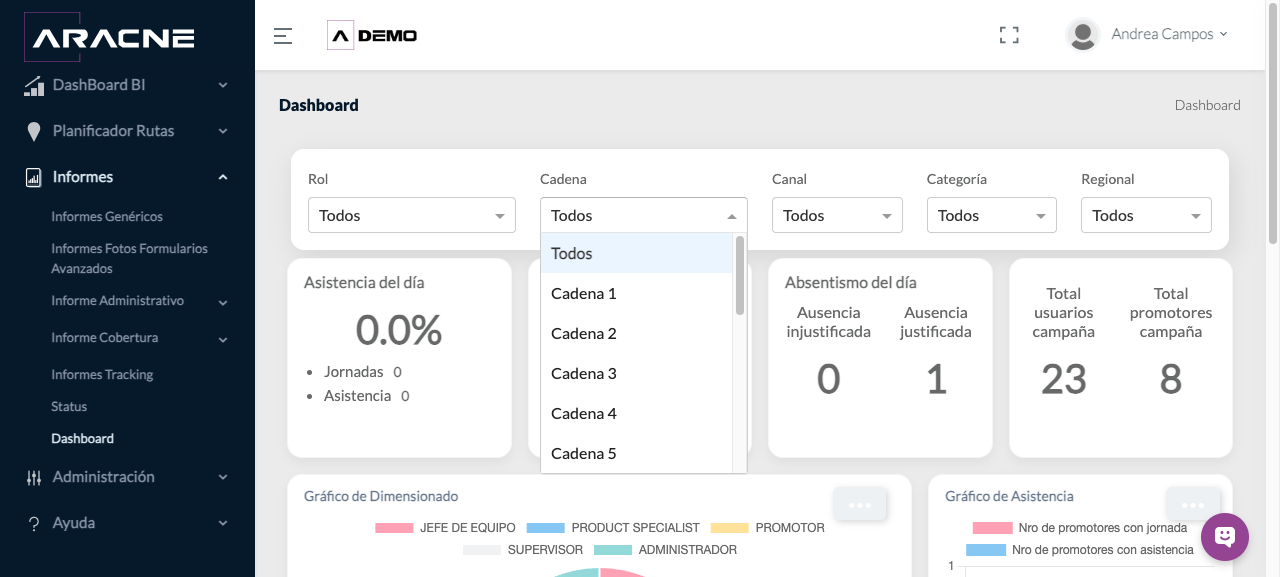1280x577 pixels.
Task: Open Status page in sidebar
Action: click(x=69, y=407)
